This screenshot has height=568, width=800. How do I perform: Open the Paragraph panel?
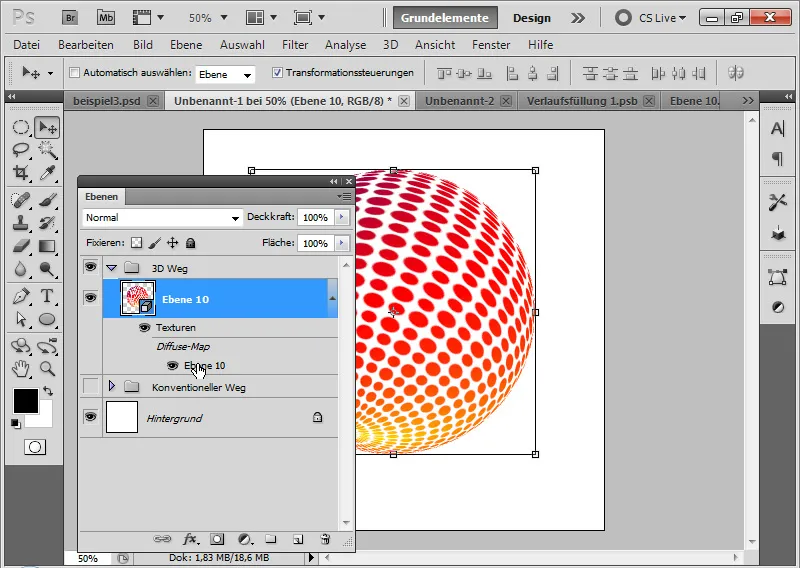coord(778,159)
